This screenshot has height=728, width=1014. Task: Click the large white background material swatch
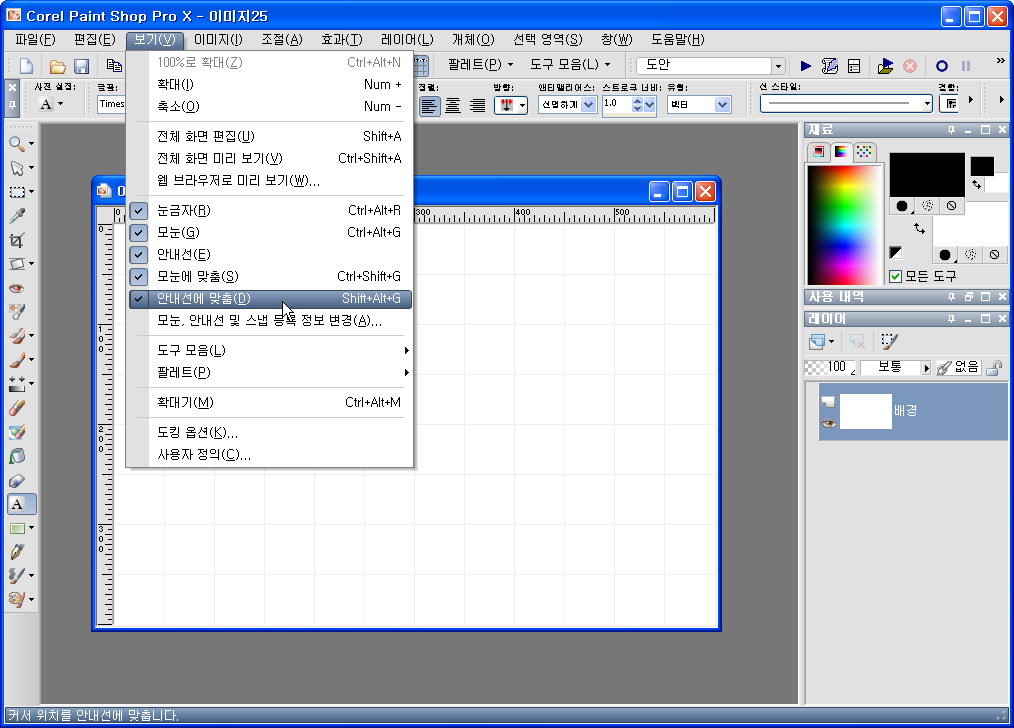pos(970,223)
